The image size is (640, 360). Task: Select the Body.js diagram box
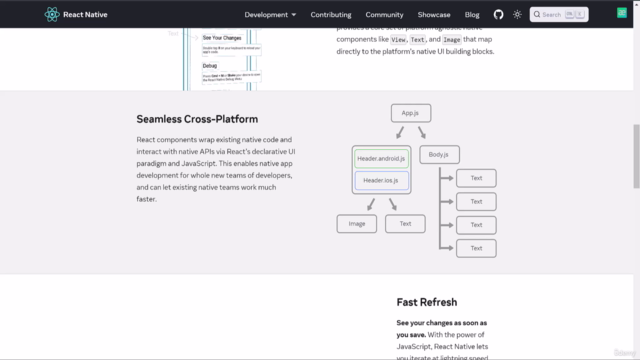pos(439,155)
